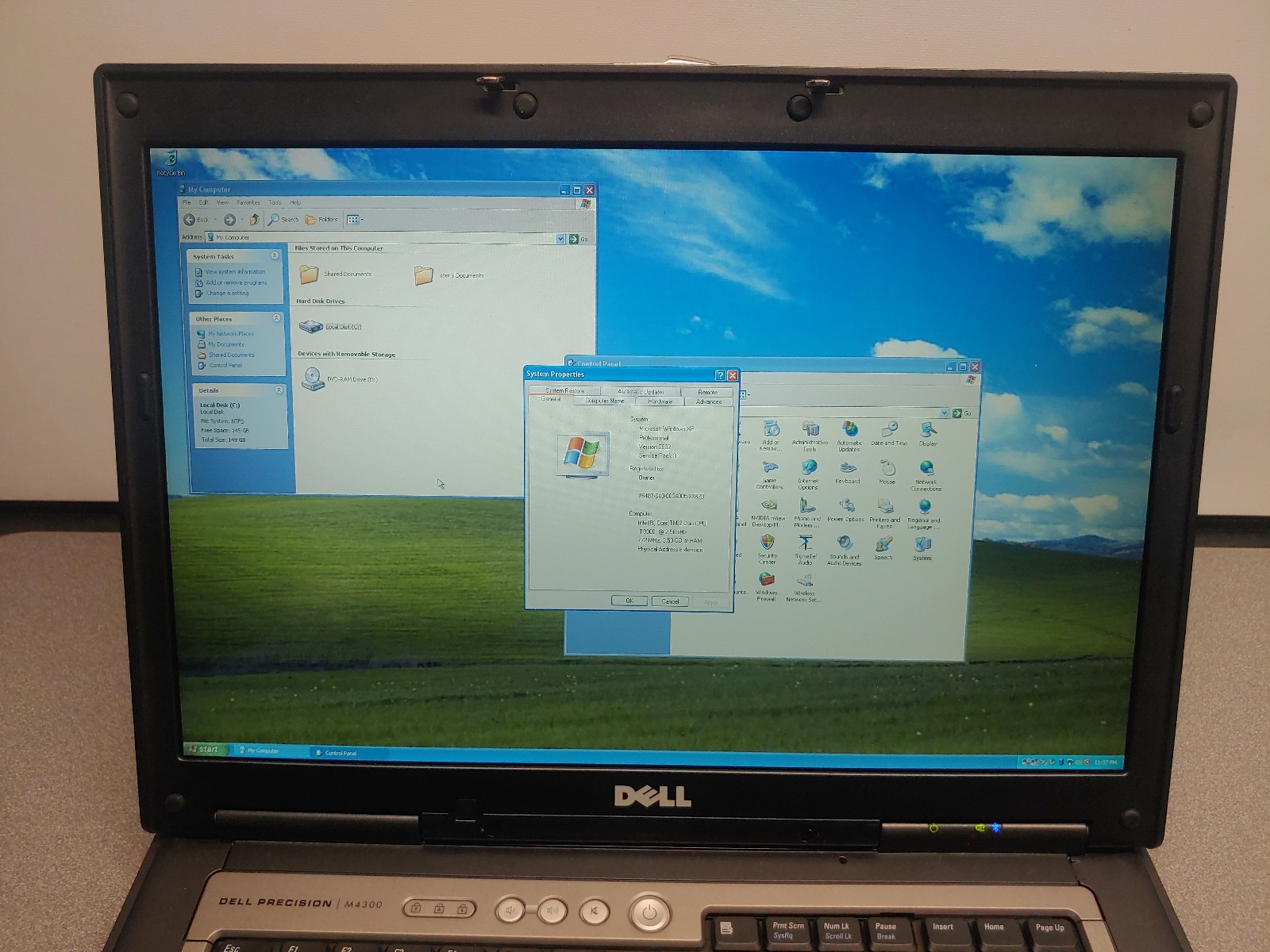Open Date and Time icon
This screenshot has width=1270, height=952.
tap(888, 433)
